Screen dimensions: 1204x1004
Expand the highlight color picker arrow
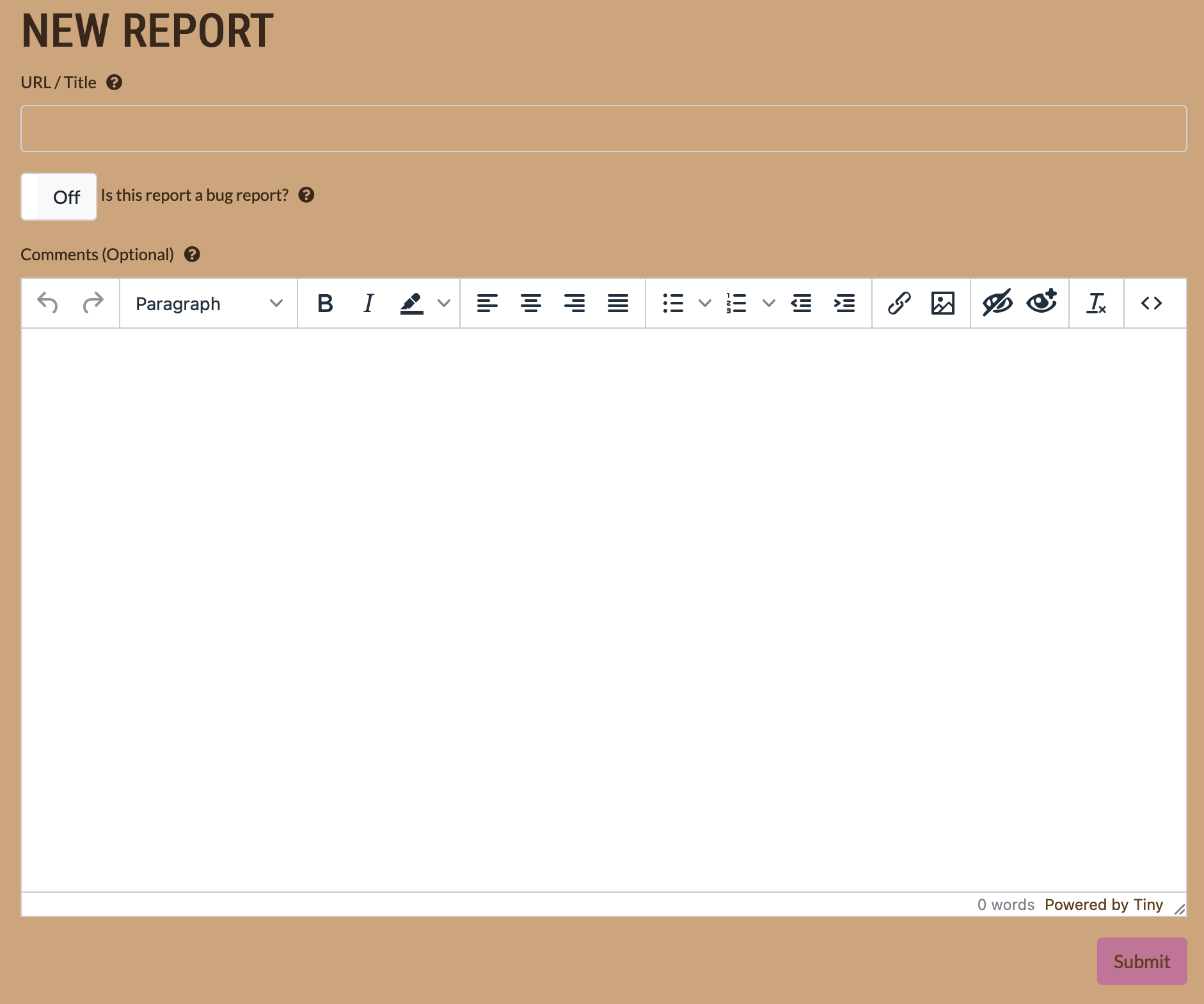[444, 303]
